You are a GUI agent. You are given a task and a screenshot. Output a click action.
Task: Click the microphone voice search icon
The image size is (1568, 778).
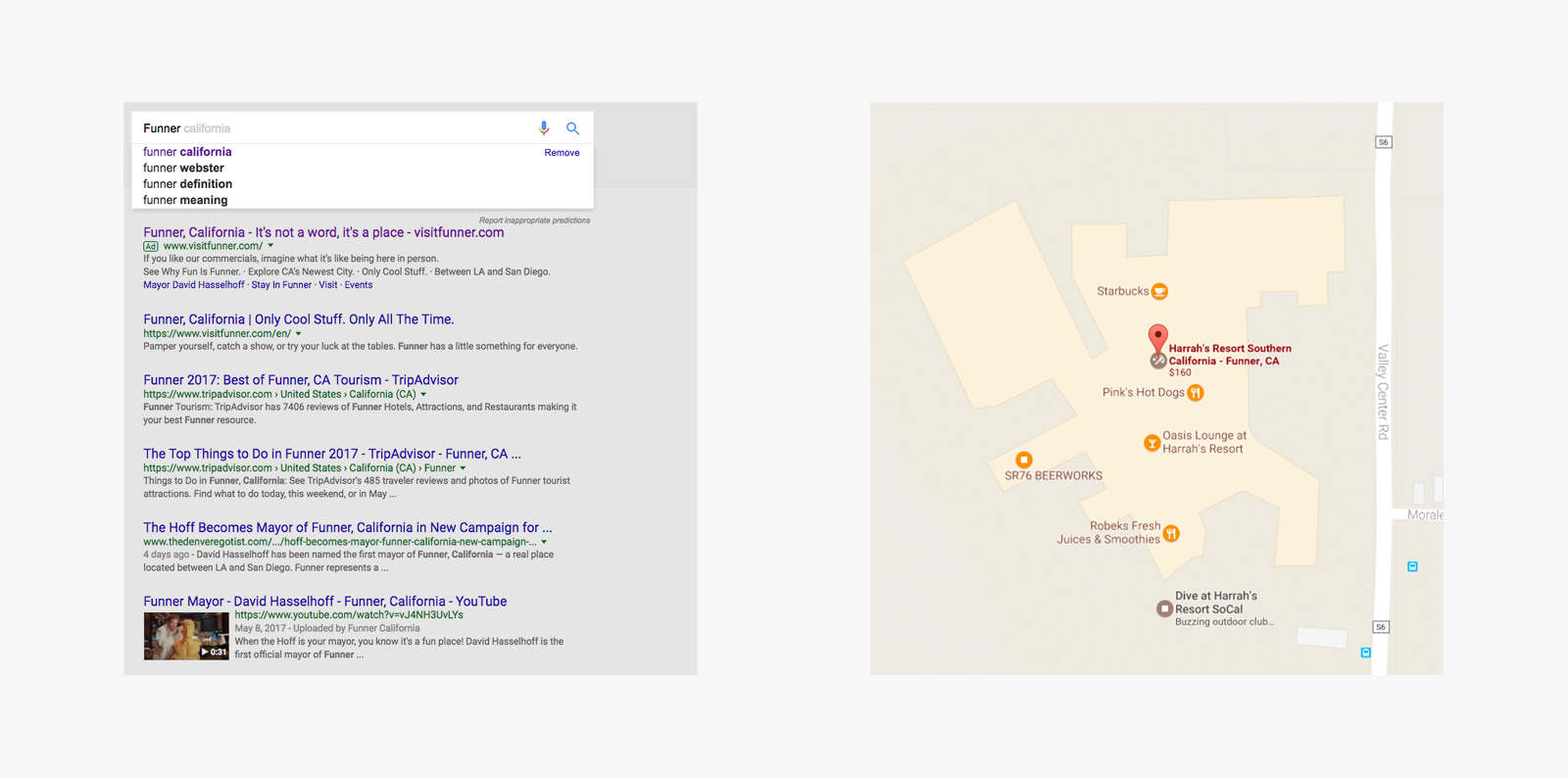point(544,128)
